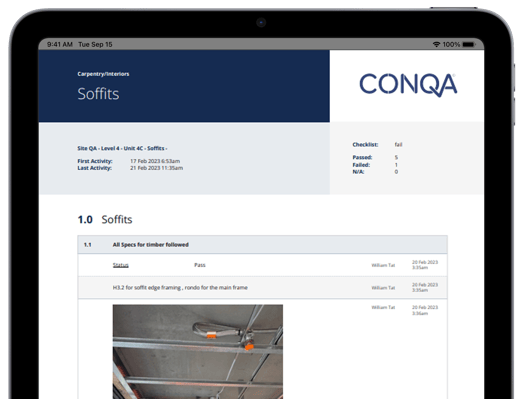This screenshot has width=522, height=399.
Task: Click row '1.1 All Specs for timber followed'
Action: (x=263, y=245)
